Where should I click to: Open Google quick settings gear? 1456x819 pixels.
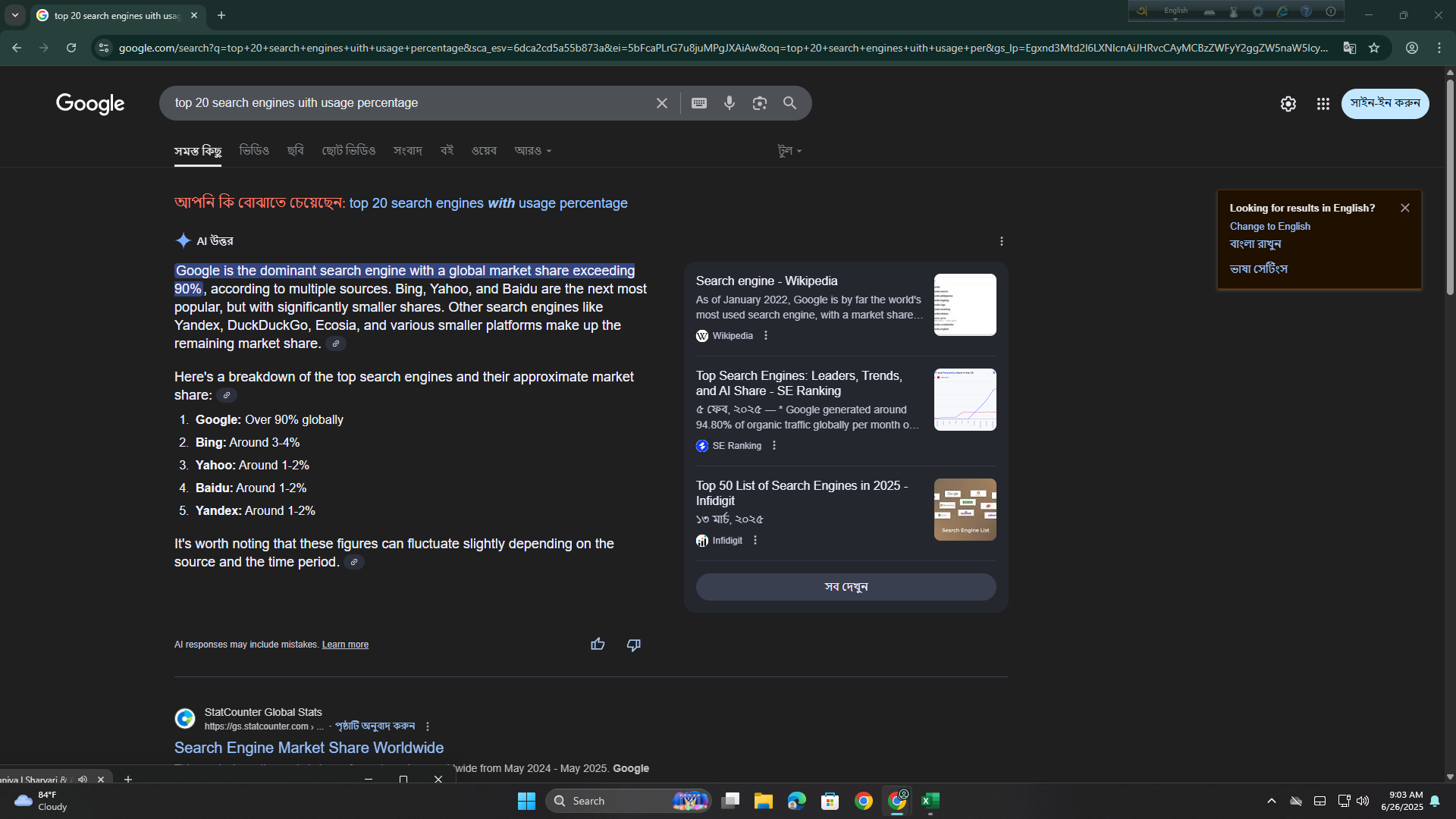coord(1288,104)
